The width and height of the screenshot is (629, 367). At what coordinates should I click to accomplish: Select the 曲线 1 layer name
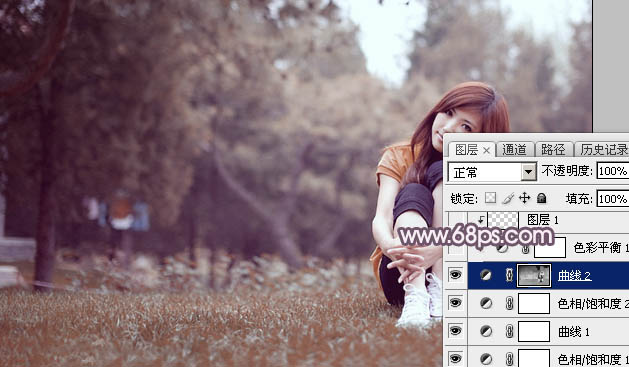pyautogui.click(x=574, y=332)
